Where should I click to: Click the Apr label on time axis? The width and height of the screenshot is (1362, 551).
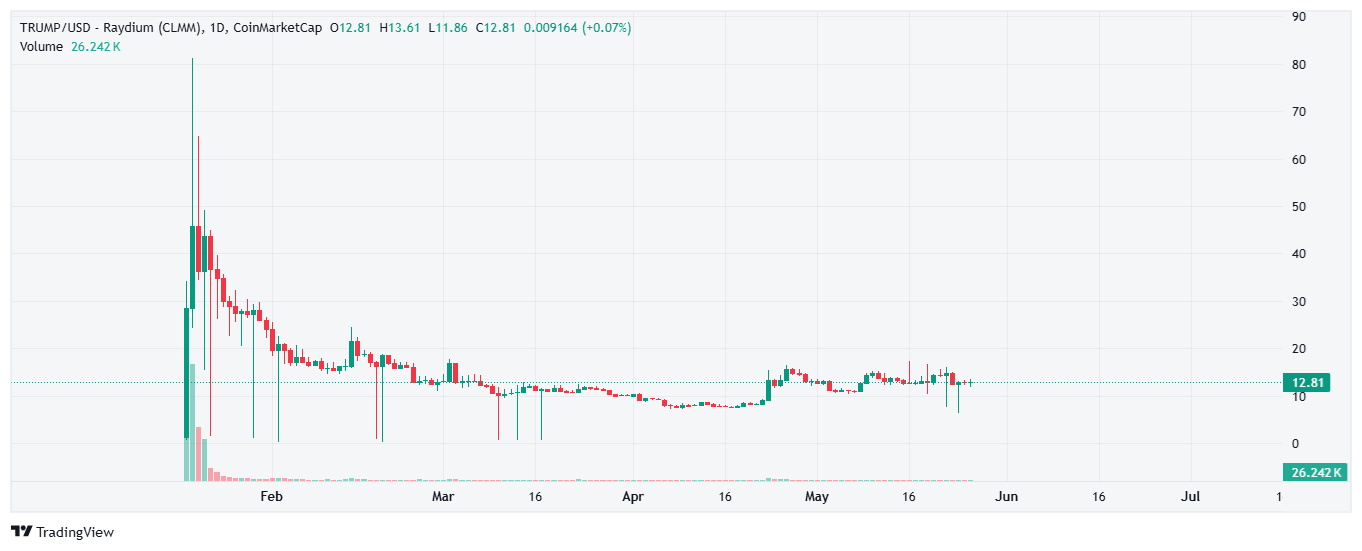632,497
